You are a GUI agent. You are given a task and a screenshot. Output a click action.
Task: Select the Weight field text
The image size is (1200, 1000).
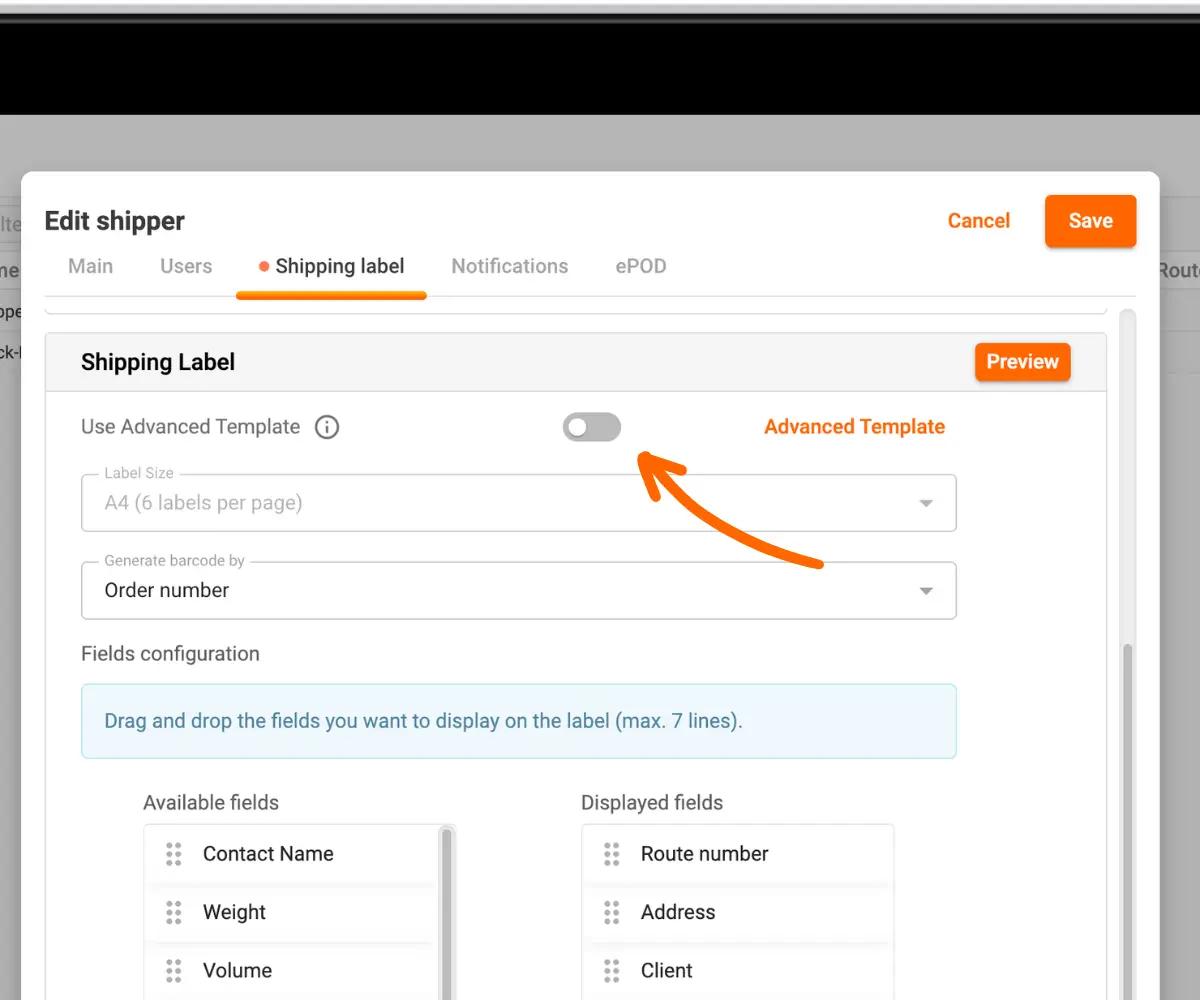tap(235, 912)
